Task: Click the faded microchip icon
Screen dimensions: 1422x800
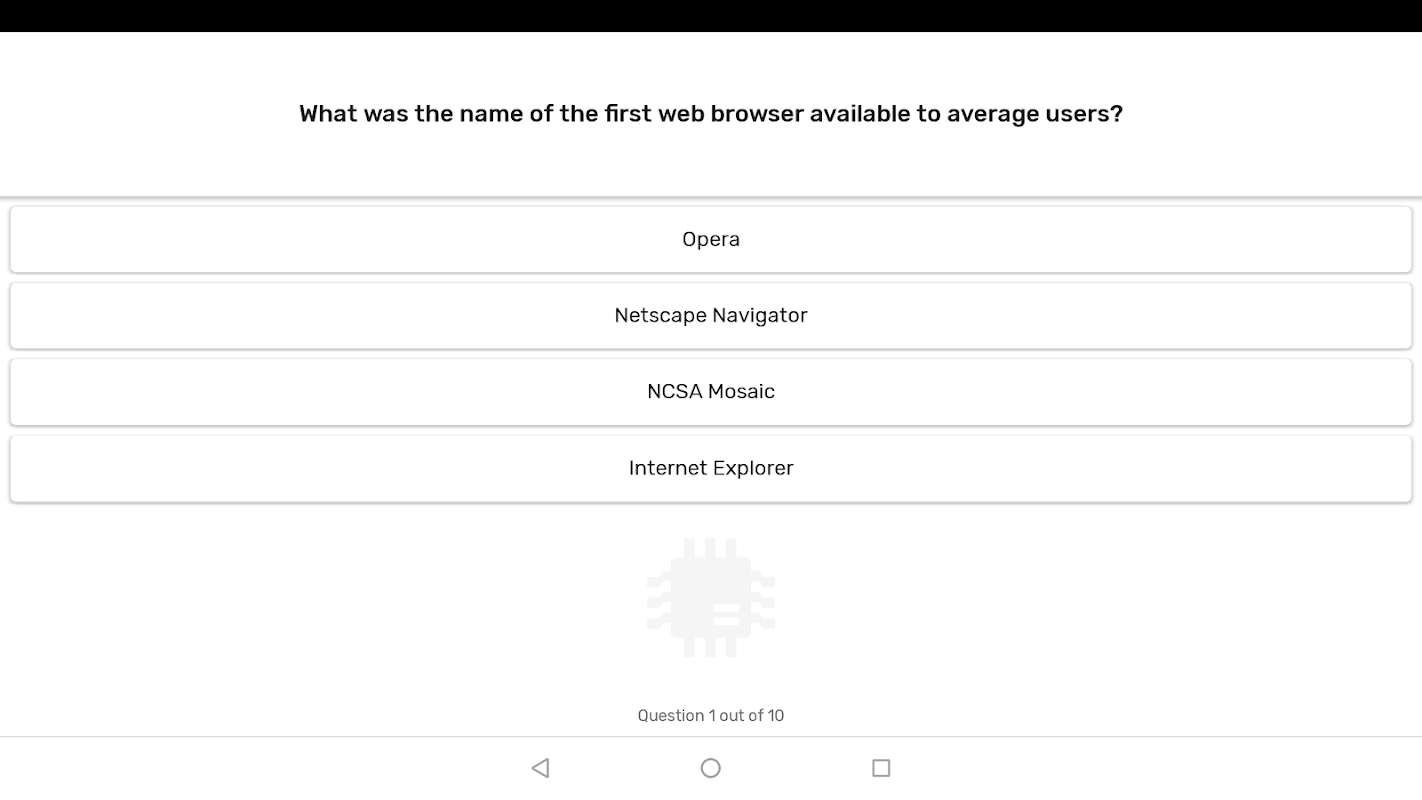Action: click(711, 598)
